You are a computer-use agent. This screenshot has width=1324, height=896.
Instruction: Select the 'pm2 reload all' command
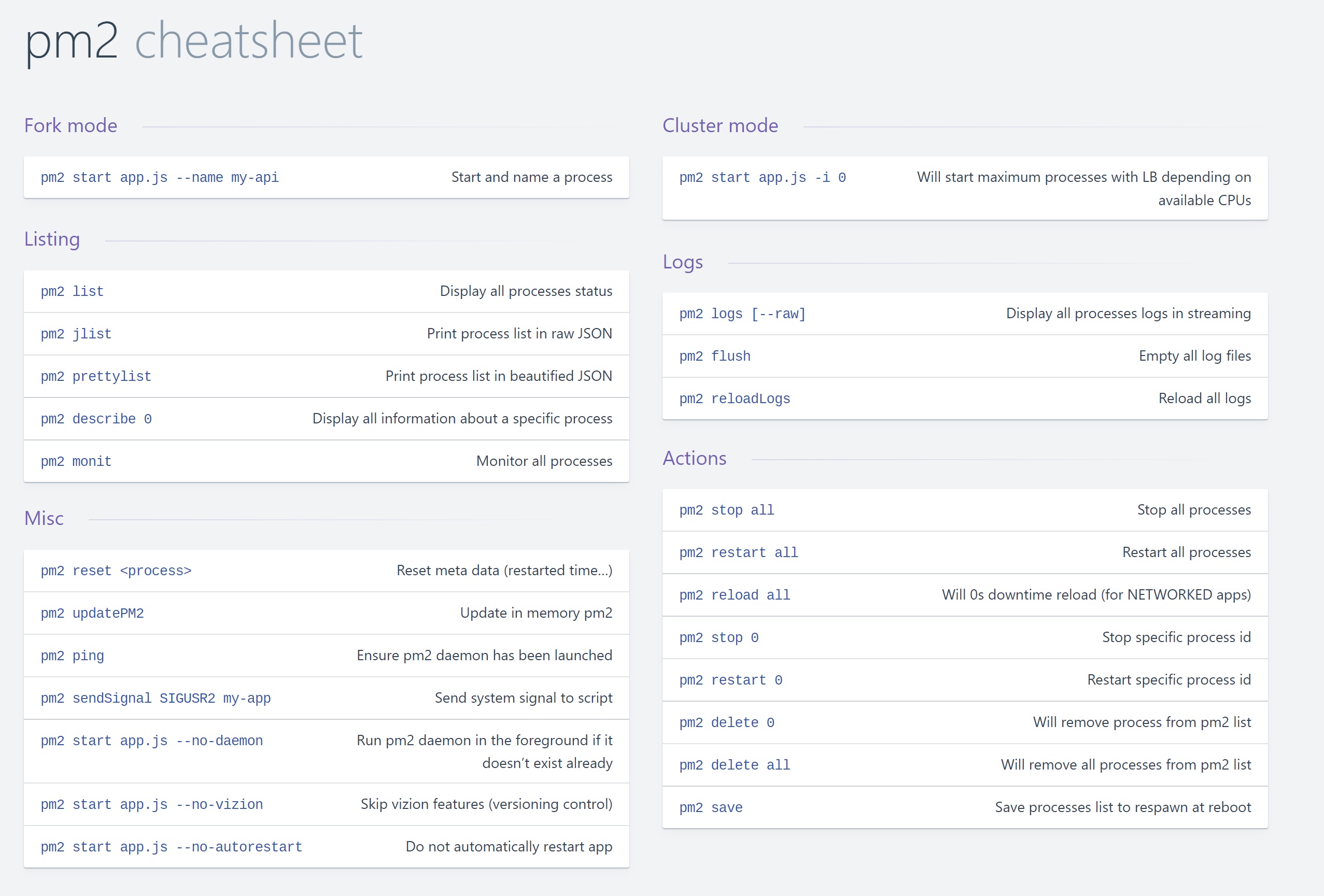click(x=735, y=595)
